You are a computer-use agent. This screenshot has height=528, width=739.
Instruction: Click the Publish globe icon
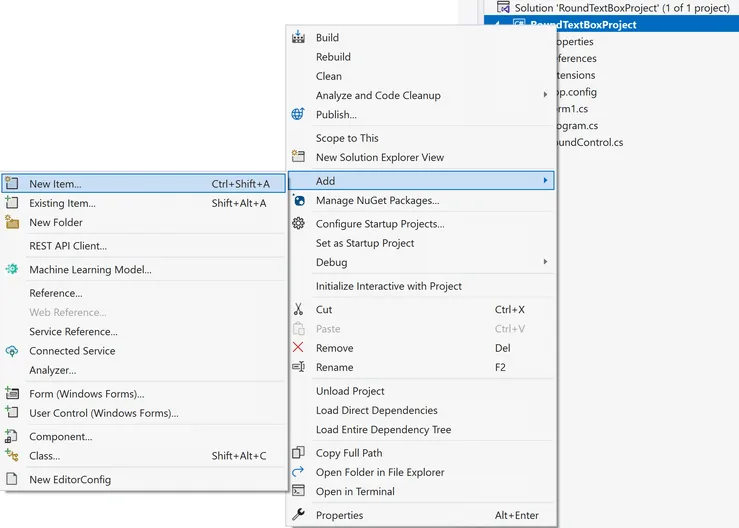(298, 114)
